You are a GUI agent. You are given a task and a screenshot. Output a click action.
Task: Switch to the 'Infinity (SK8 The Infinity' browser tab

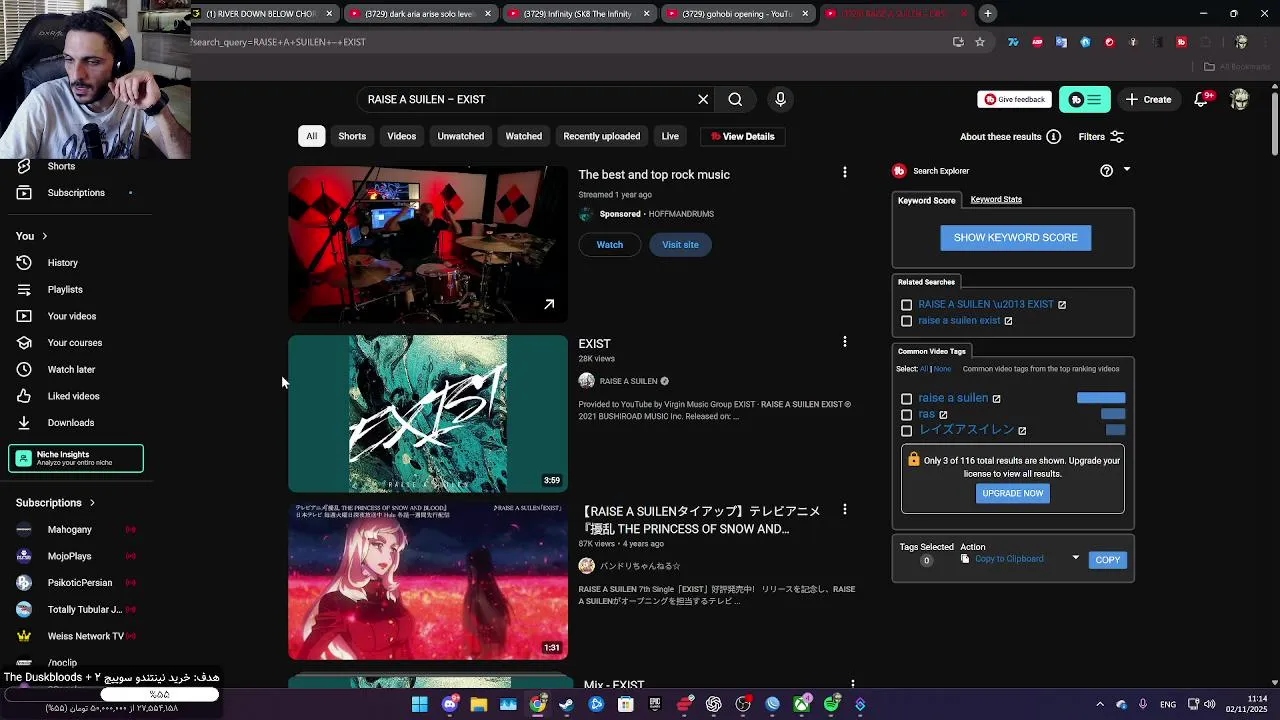click(x=580, y=14)
